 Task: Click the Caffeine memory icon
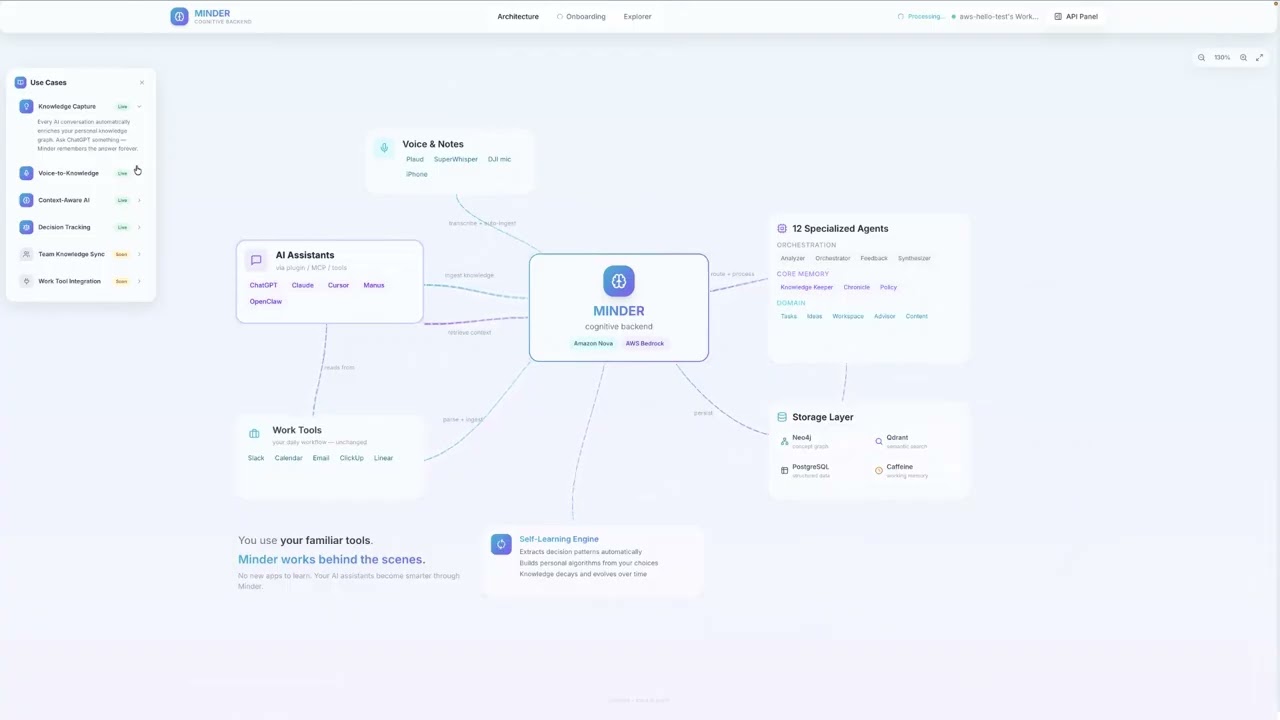tap(879, 470)
